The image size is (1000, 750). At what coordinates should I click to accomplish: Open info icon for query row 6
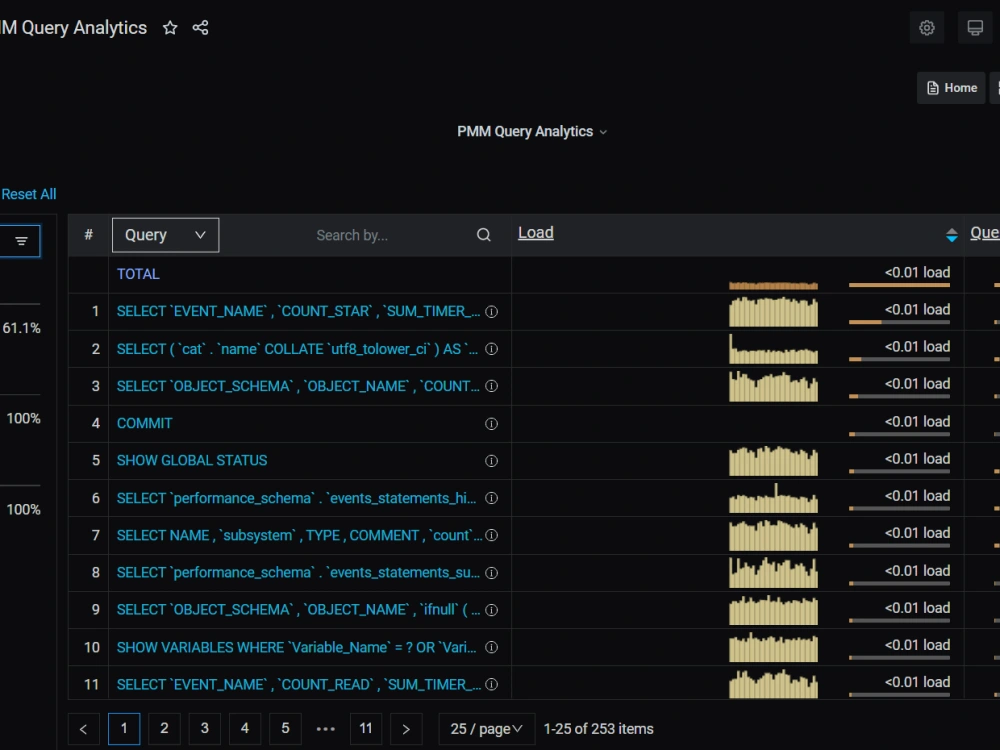[x=491, y=498]
